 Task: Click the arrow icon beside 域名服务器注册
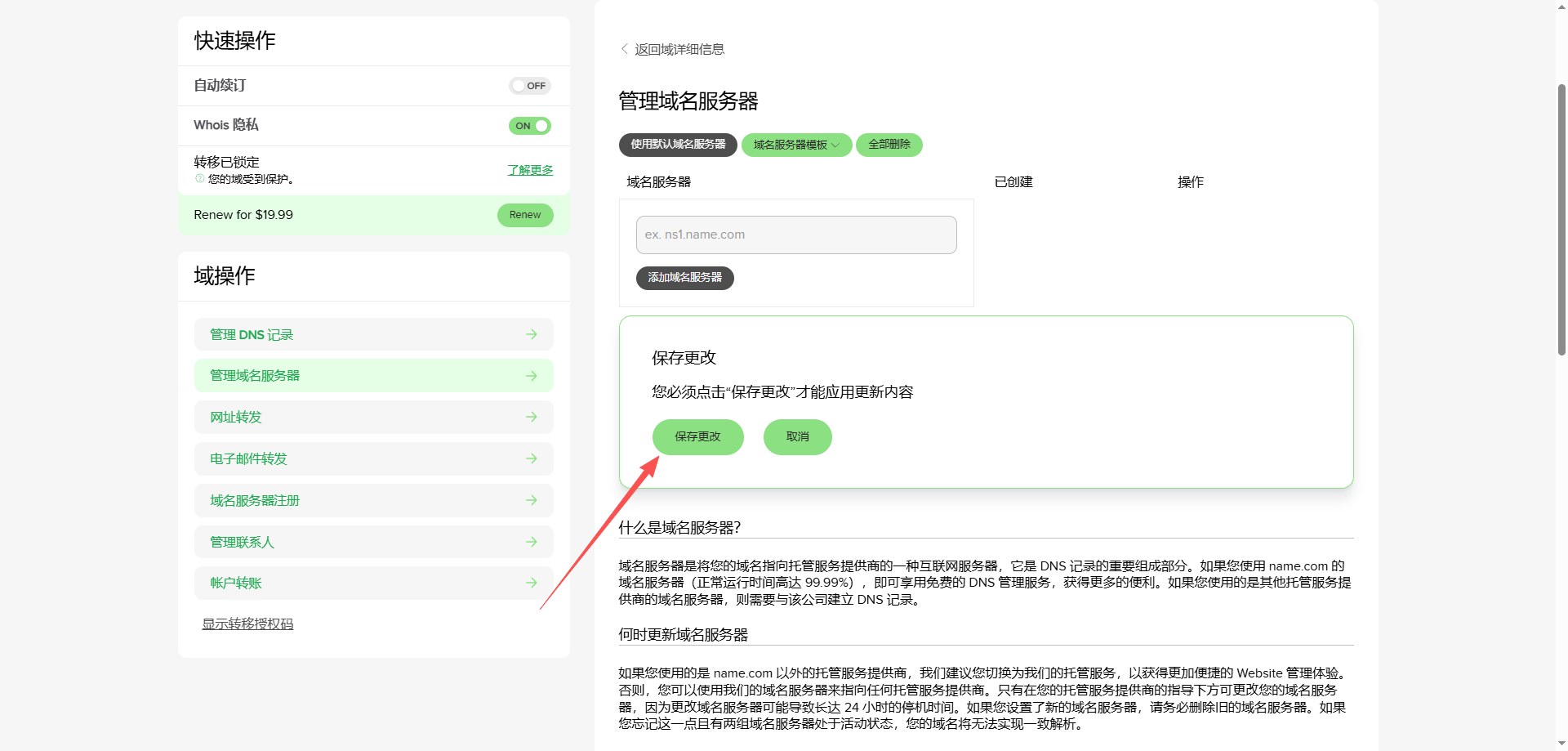(x=532, y=500)
